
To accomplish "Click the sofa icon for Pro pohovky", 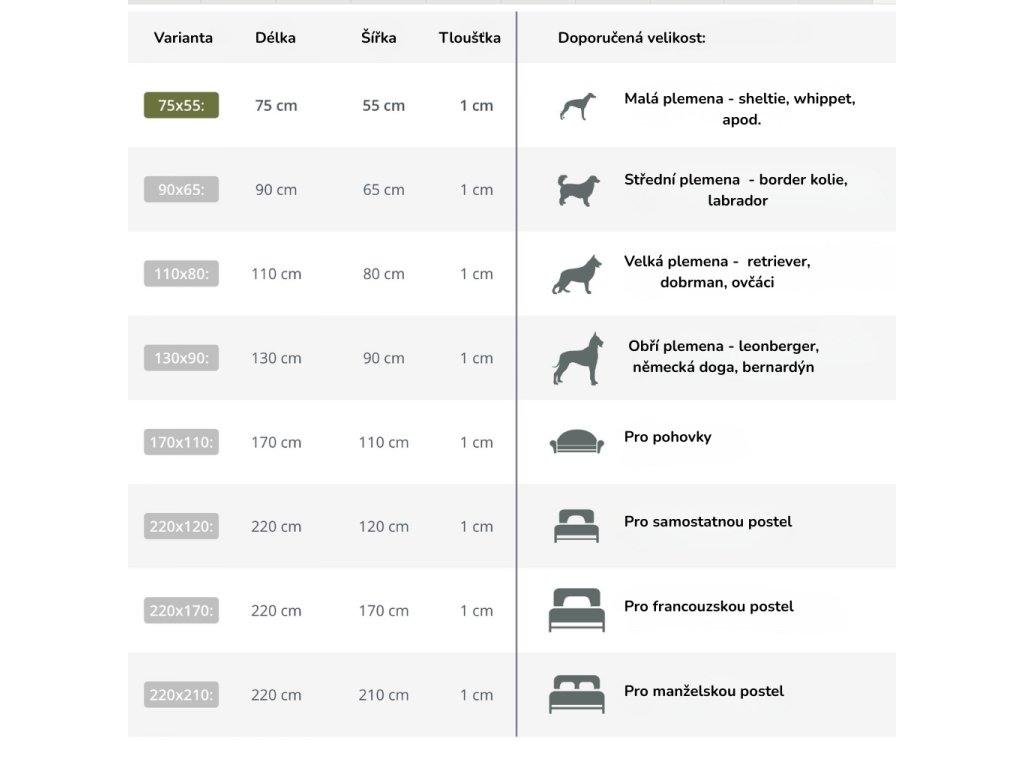I will [577, 441].
